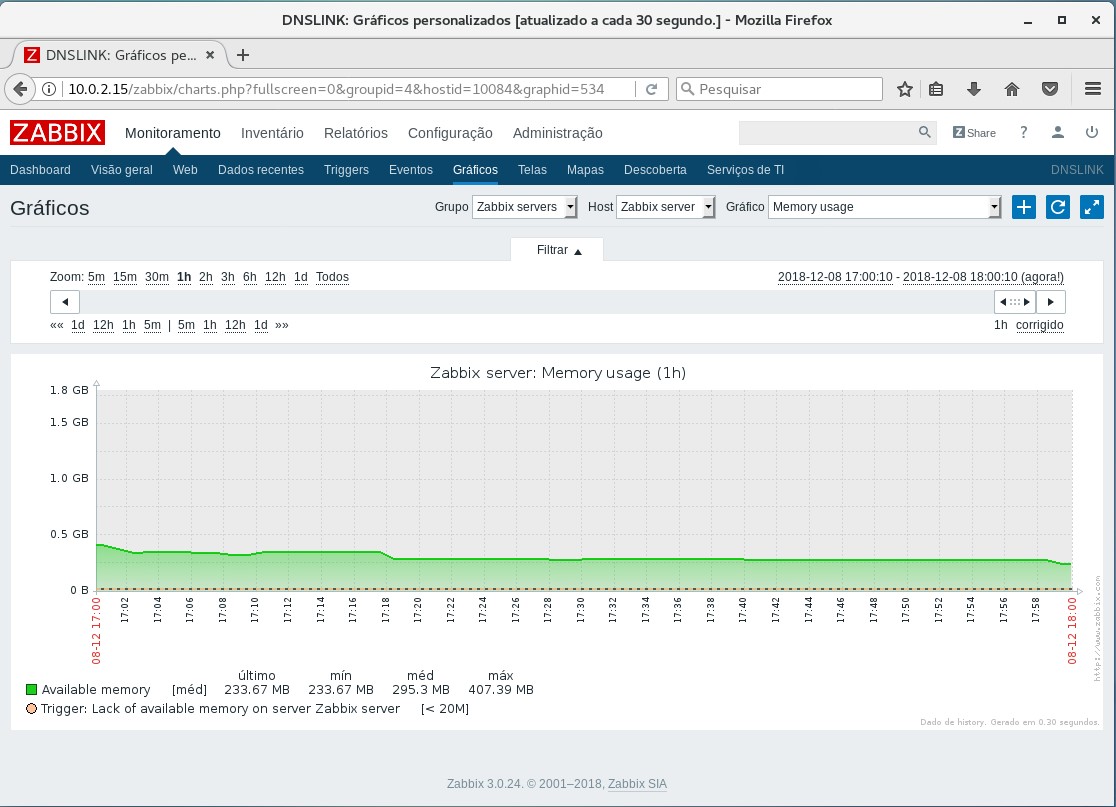Click the Zabbix SIA footer link
Image resolution: width=1116 pixels, height=807 pixels.
(x=637, y=784)
